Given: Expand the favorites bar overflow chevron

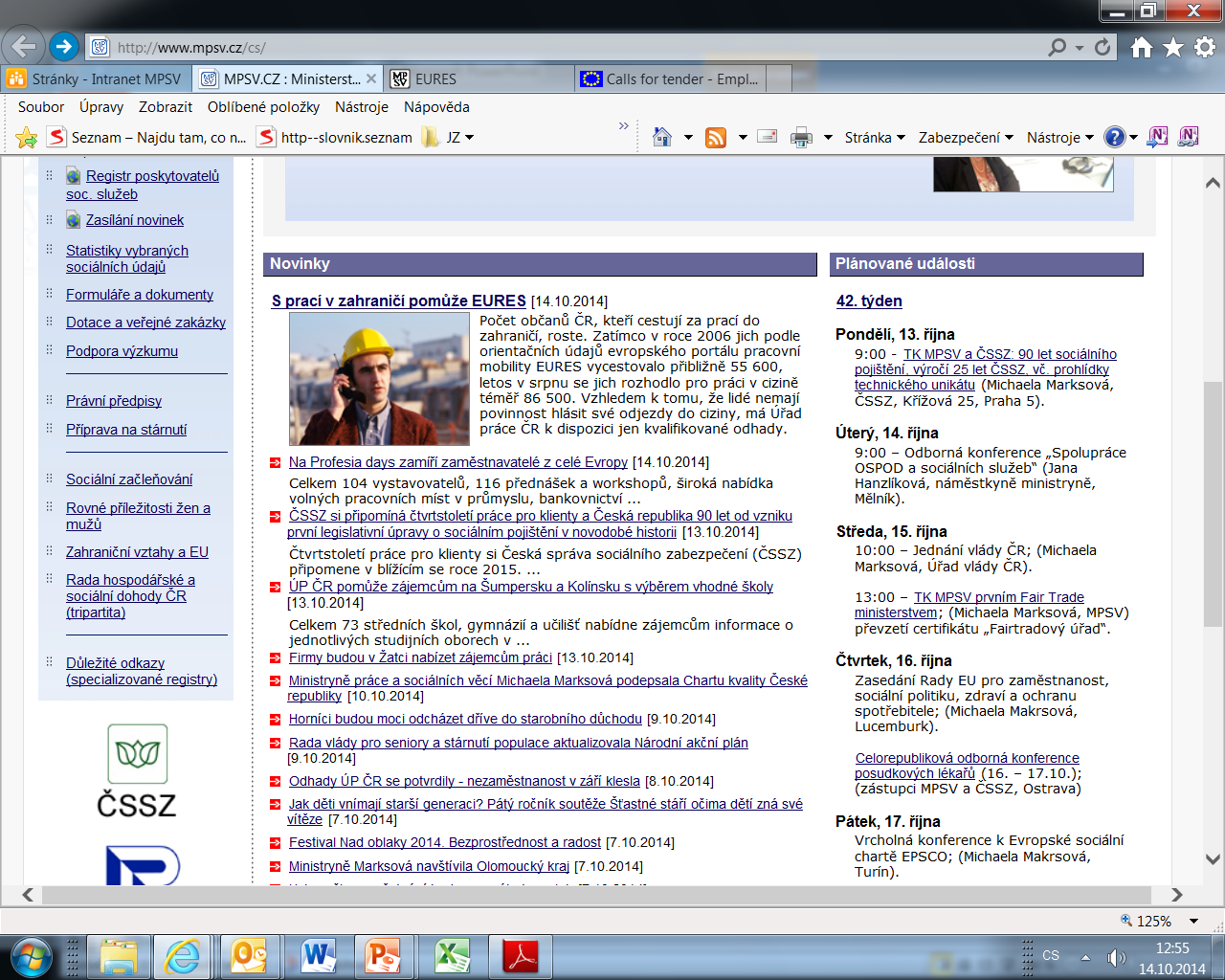Looking at the screenshot, I should click(624, 125).
